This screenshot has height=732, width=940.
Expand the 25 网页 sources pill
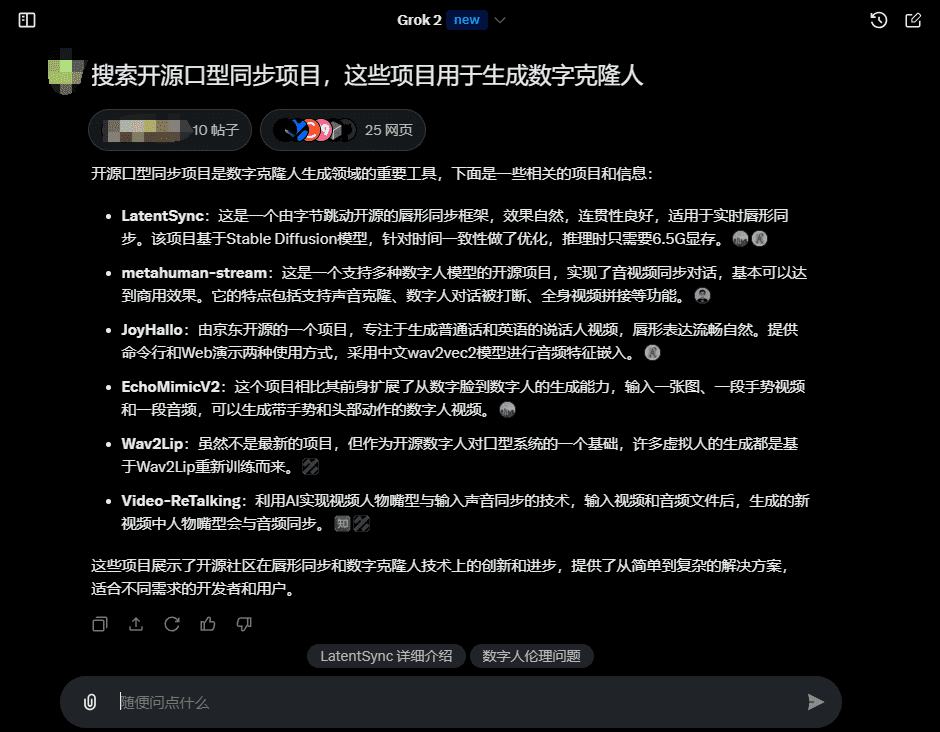pos(343,130)
